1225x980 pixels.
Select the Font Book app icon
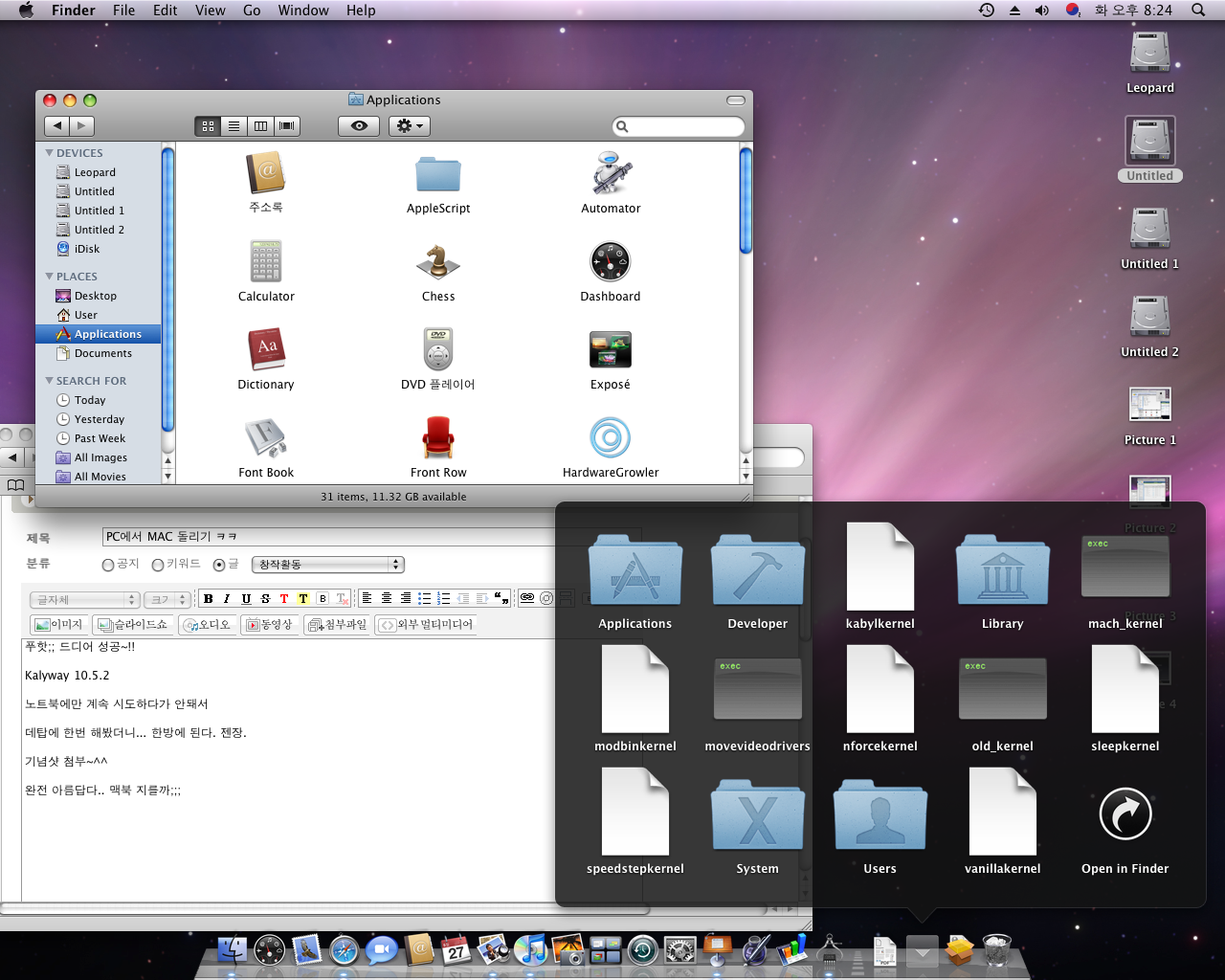[x=266, y=438]
